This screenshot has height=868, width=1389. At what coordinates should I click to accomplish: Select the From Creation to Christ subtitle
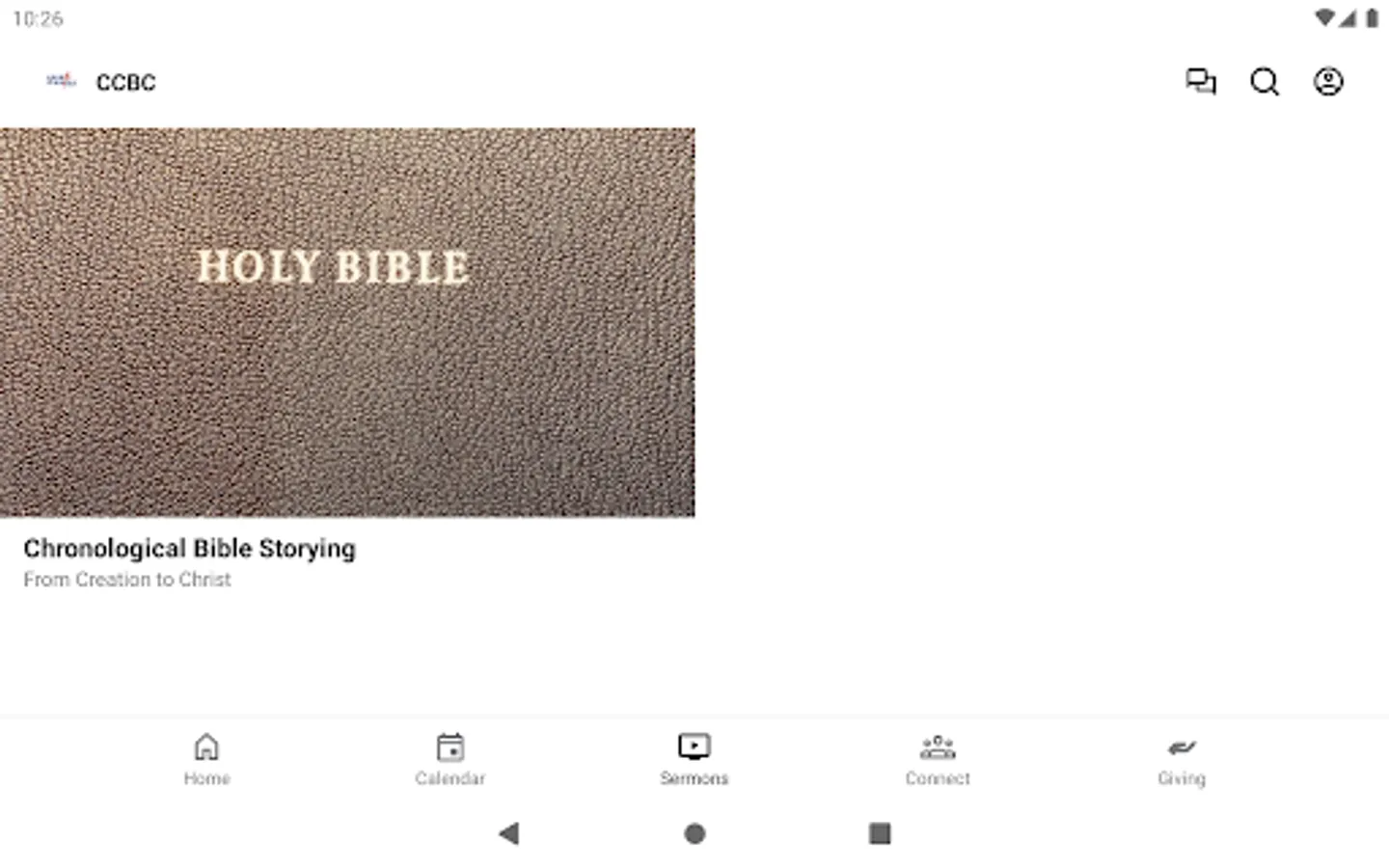[127, 580]
